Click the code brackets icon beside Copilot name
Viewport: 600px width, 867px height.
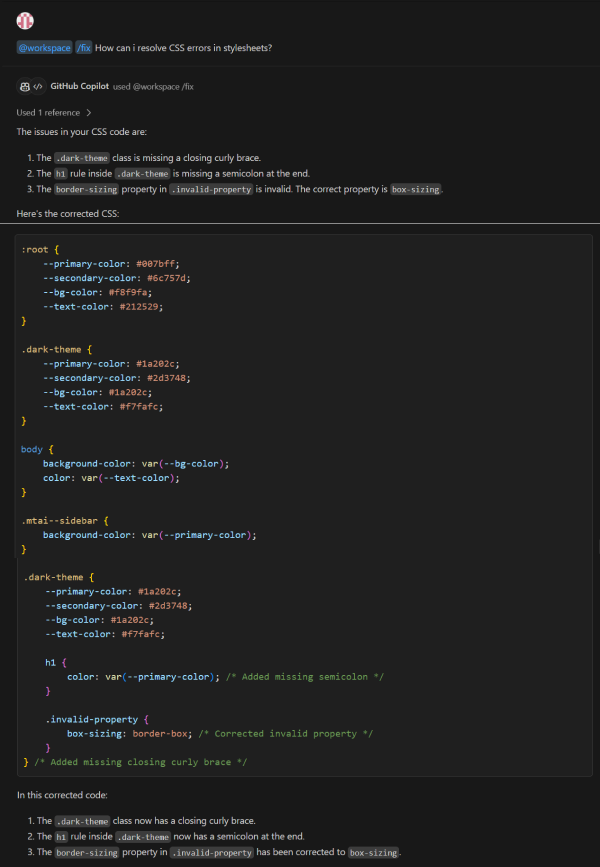(38, 87)
